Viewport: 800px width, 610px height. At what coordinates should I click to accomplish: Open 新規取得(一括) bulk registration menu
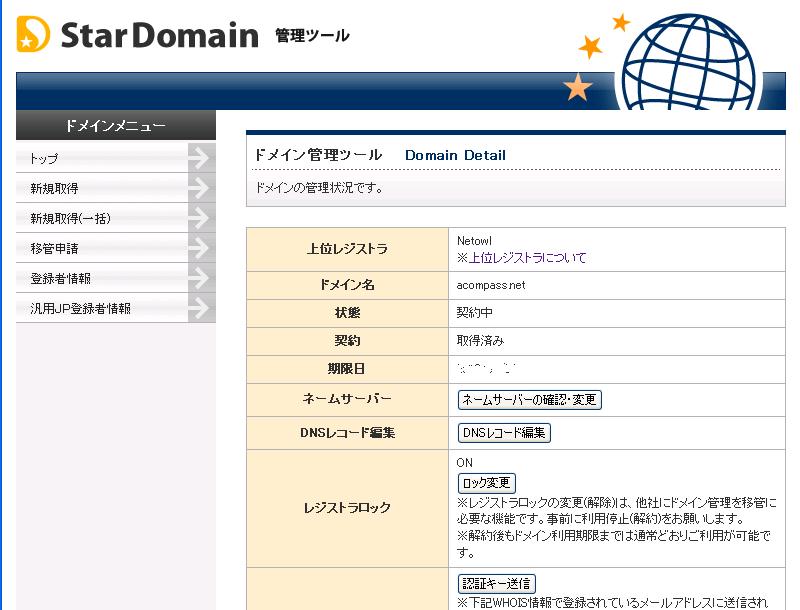click(x=70, y=219)
